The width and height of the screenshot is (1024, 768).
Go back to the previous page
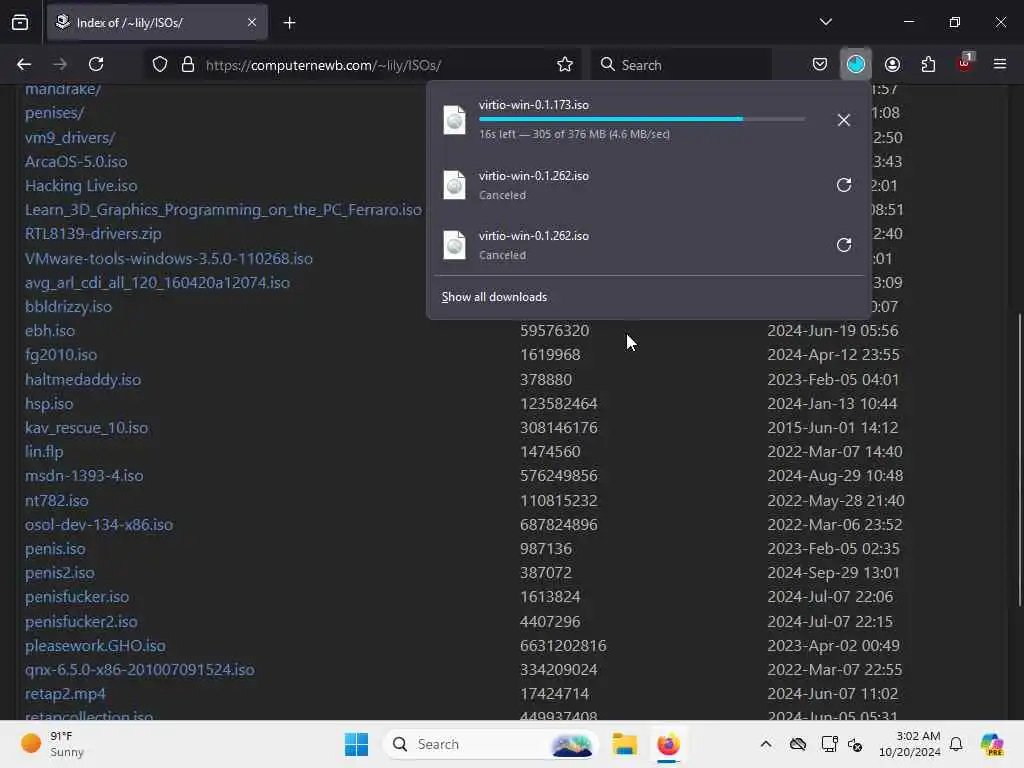coord(24,64)
